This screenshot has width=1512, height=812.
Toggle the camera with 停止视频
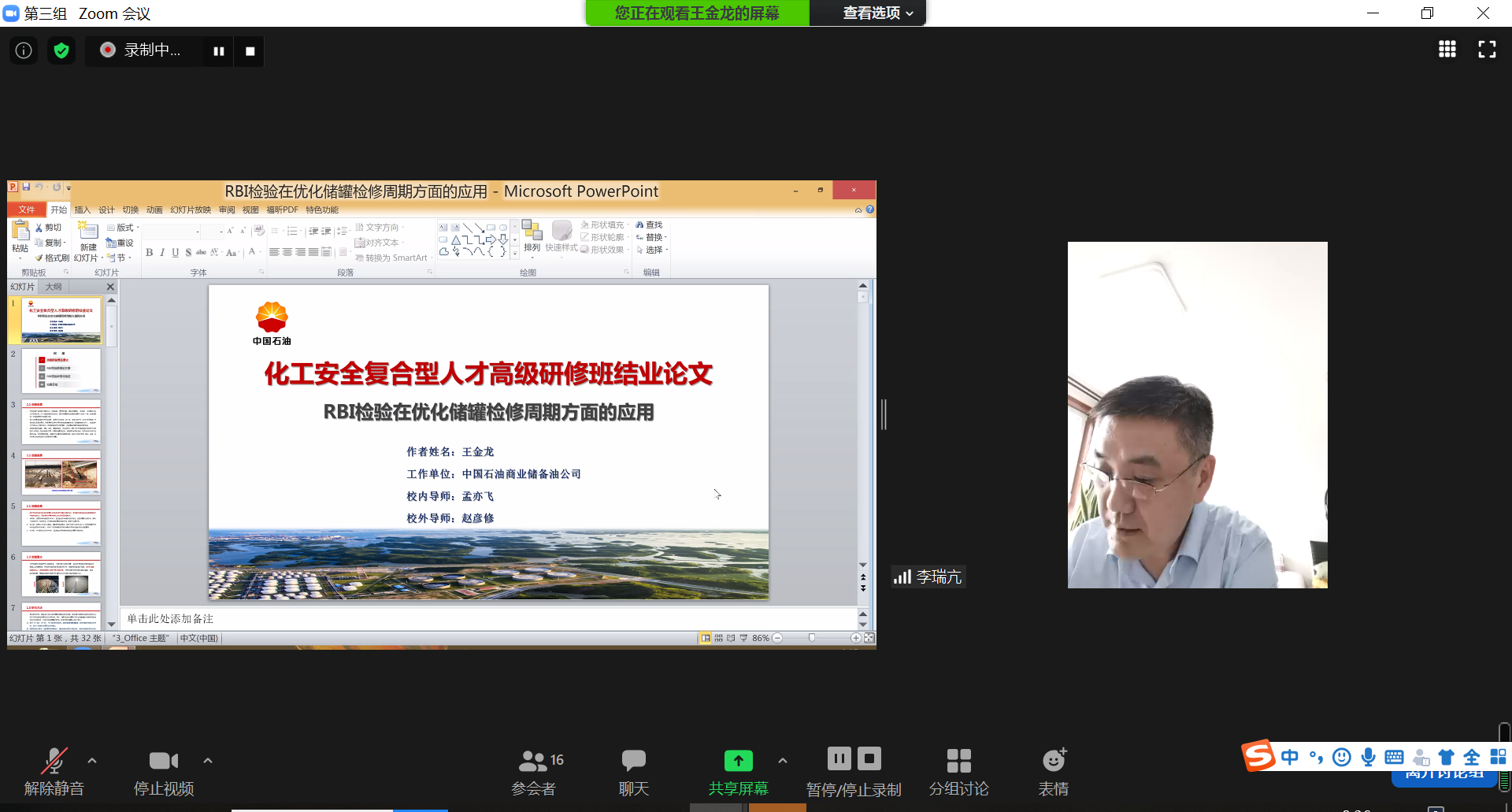(x=164, y=771)
